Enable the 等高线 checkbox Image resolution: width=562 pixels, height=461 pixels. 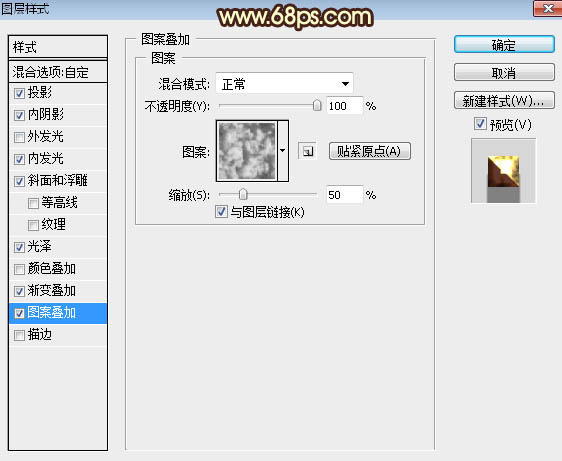click(33, 203)
